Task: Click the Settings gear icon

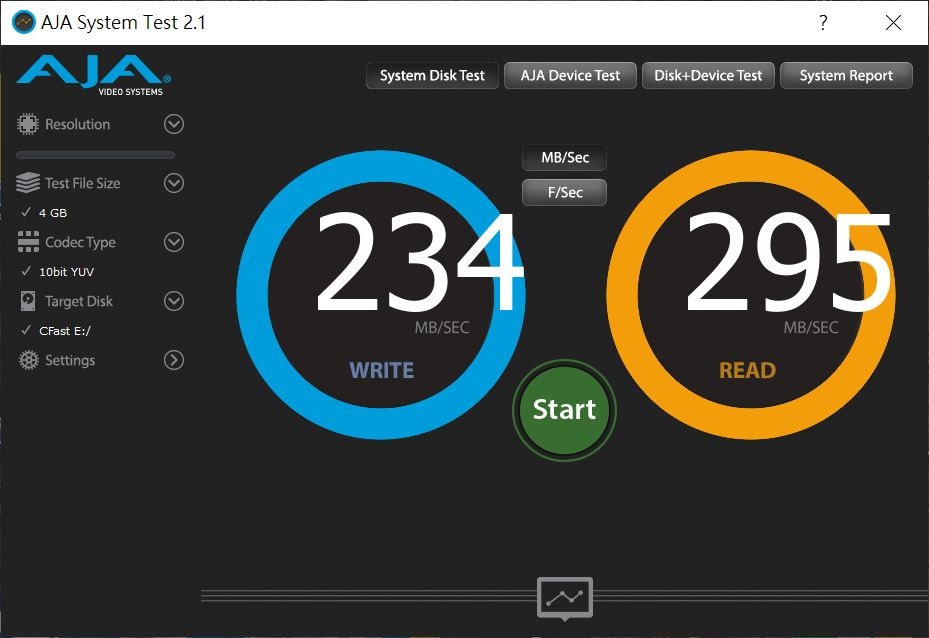Action: coord(28,360)
